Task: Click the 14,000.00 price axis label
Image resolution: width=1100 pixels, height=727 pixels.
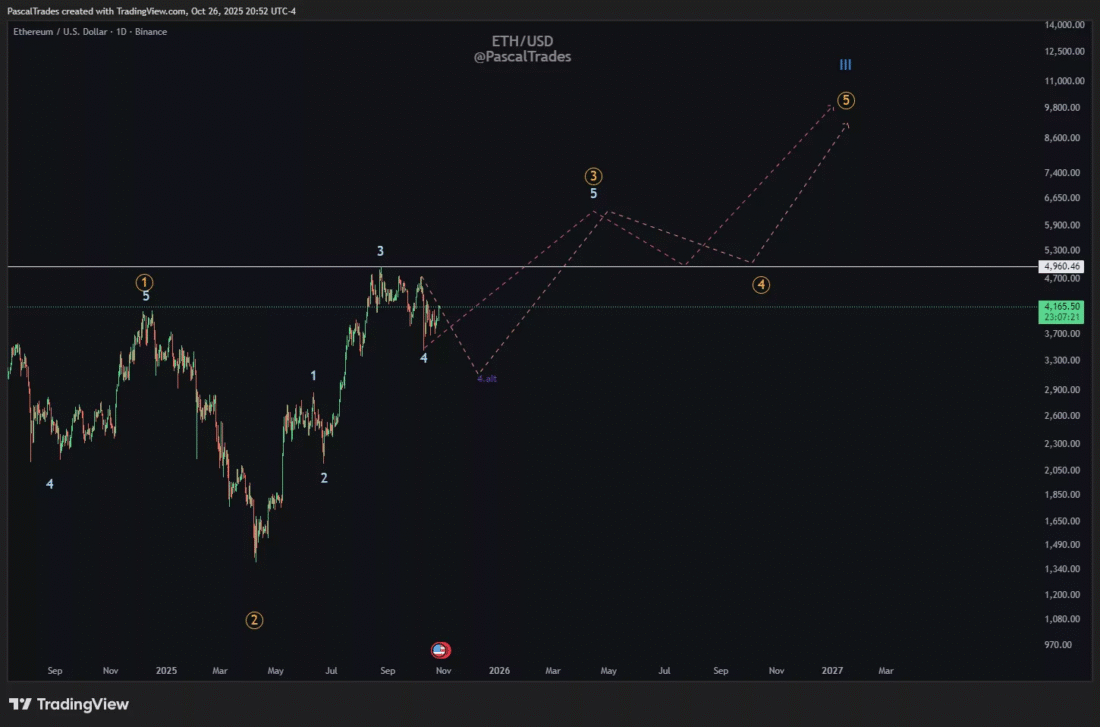Action: coord(1064,25)
